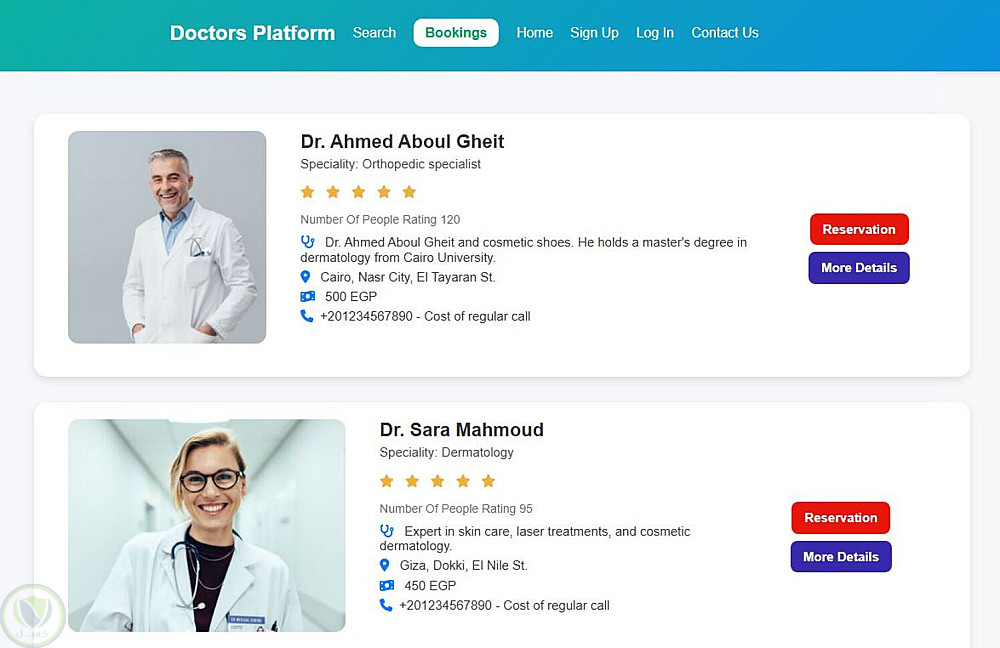Screen dimensions: 1000x648
Task: Click the location pin beside Cairo, Nasr City
Action: (x=306, y=277)
